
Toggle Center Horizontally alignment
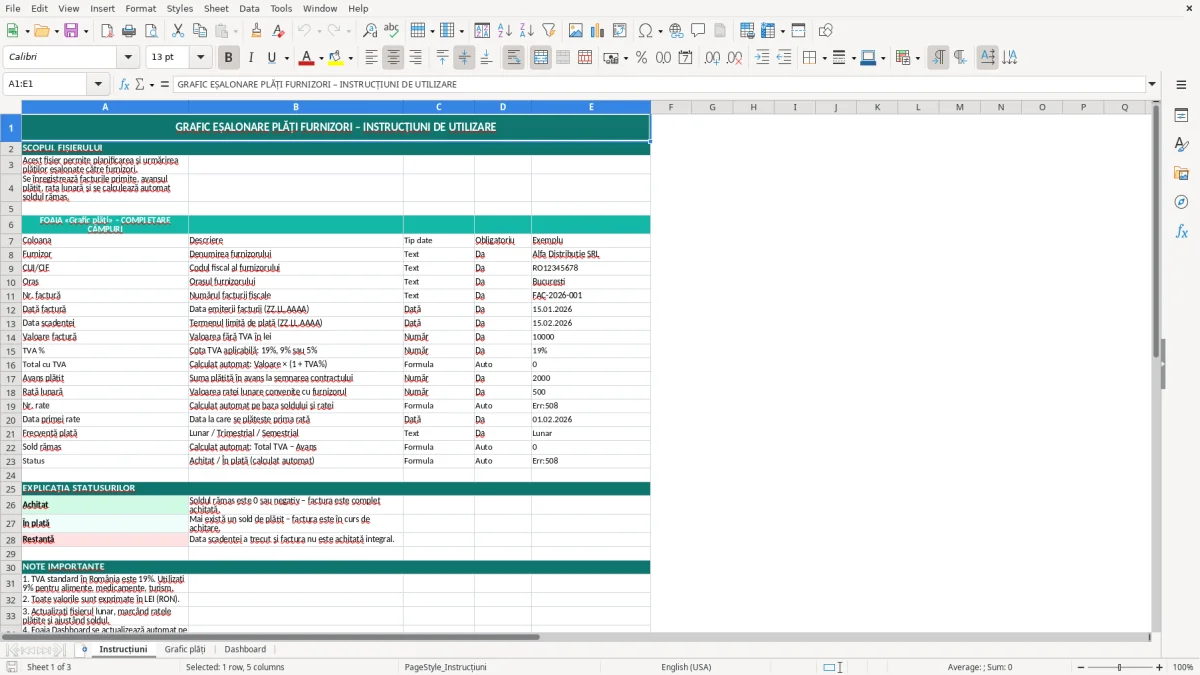394,58
